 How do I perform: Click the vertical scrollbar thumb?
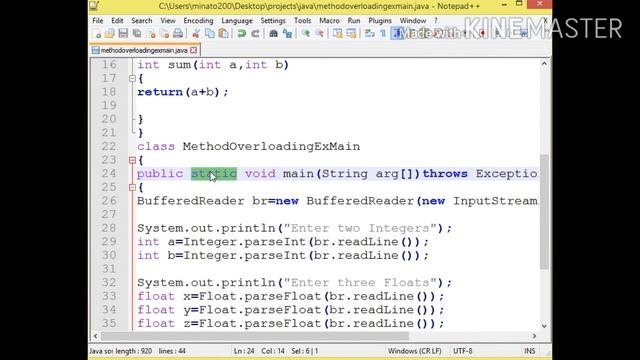(544, 211)
